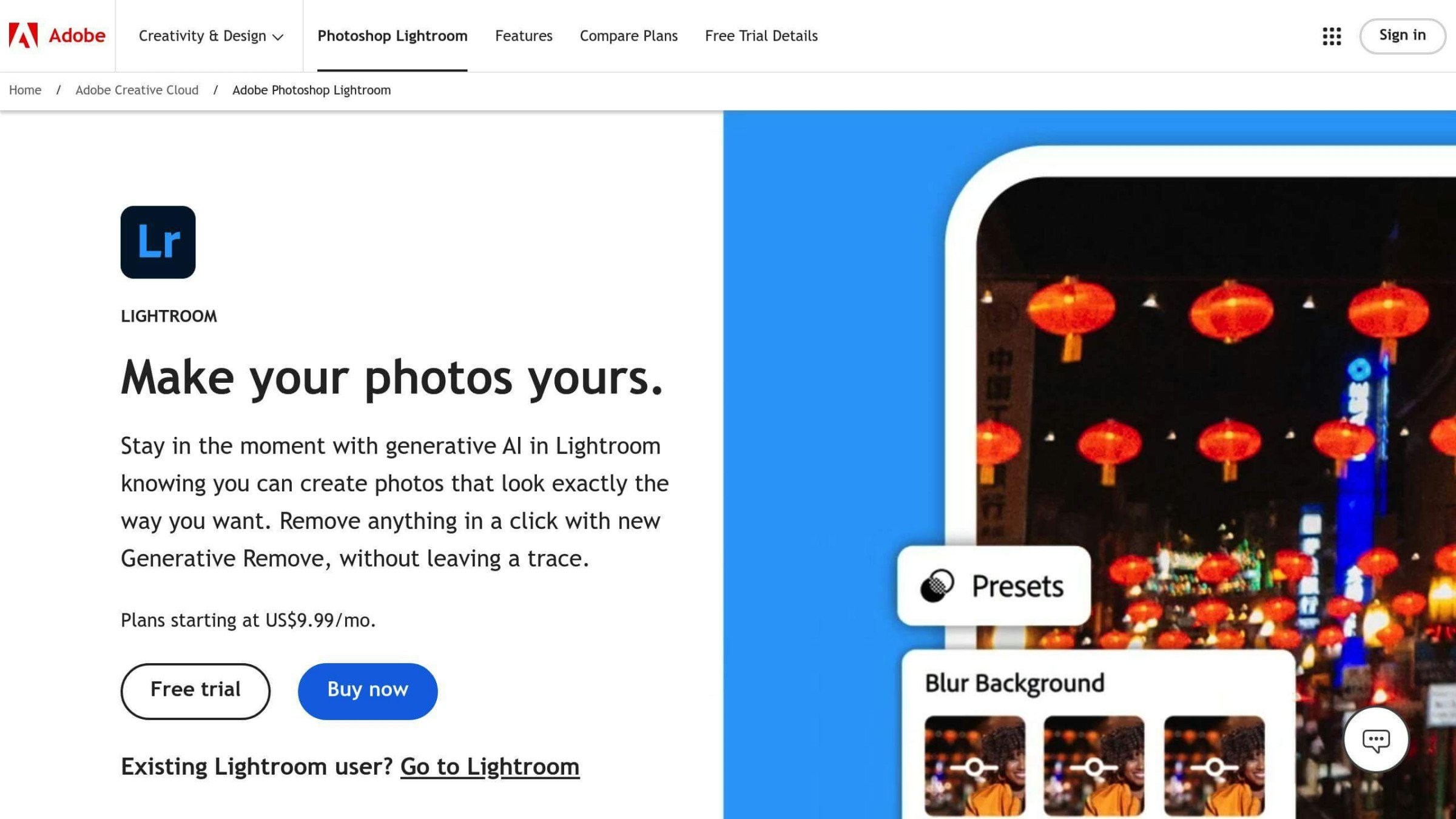Open the Free Trial Details tab
1456x819 pixels.
tap(761, 36)
